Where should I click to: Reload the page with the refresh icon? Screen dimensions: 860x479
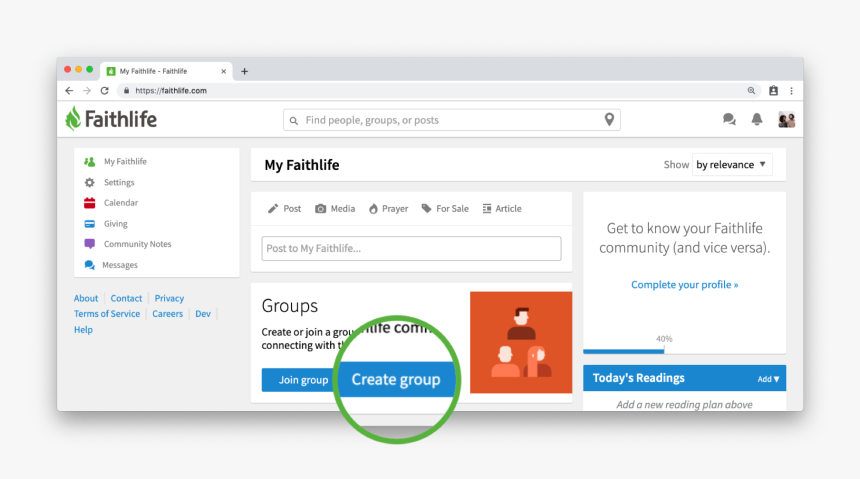[104, 91]
